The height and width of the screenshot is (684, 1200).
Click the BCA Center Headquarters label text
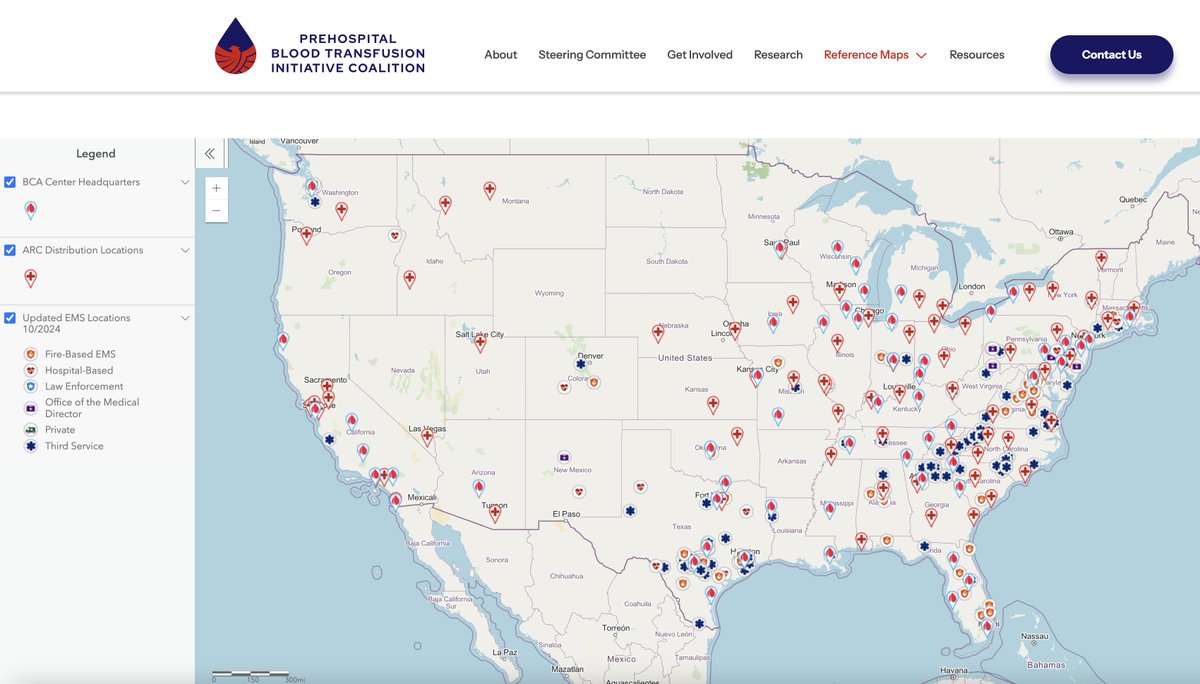[81, 182]
